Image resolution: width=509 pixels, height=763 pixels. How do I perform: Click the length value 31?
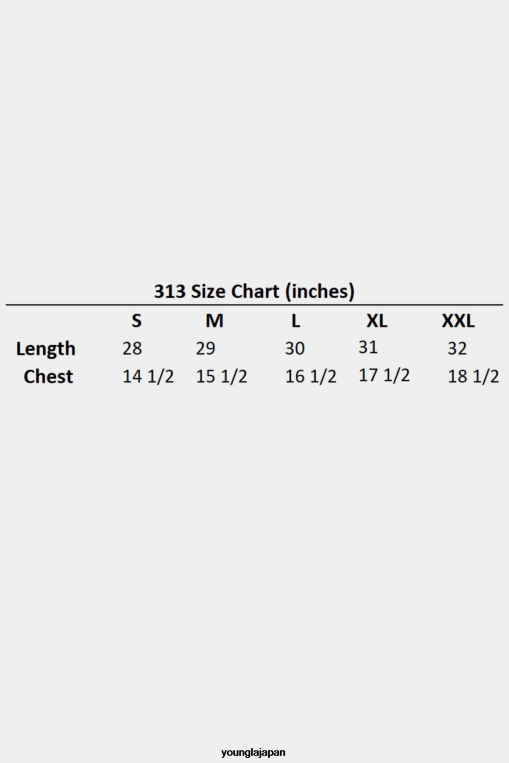point(368,347)
